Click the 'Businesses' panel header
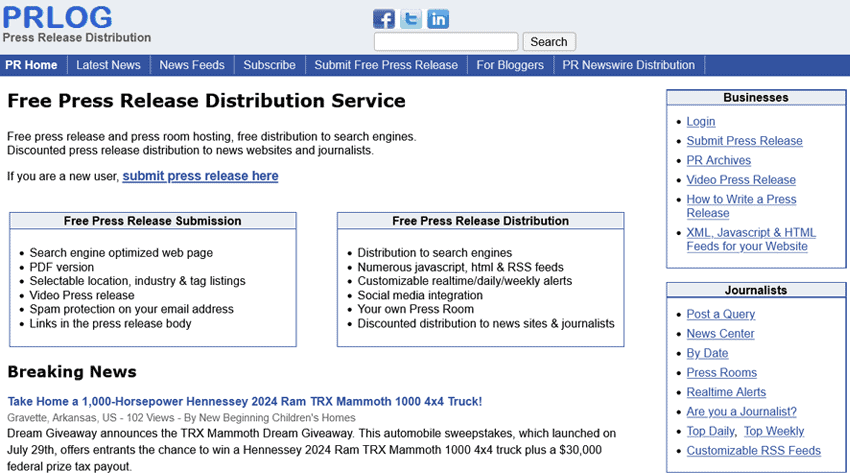Viewport: 850px width, 476px height. coord(756,98)
